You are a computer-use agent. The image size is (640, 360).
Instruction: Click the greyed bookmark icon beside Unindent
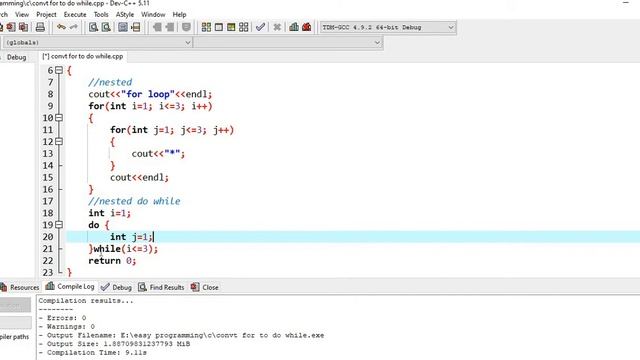(x=186, y=27)
